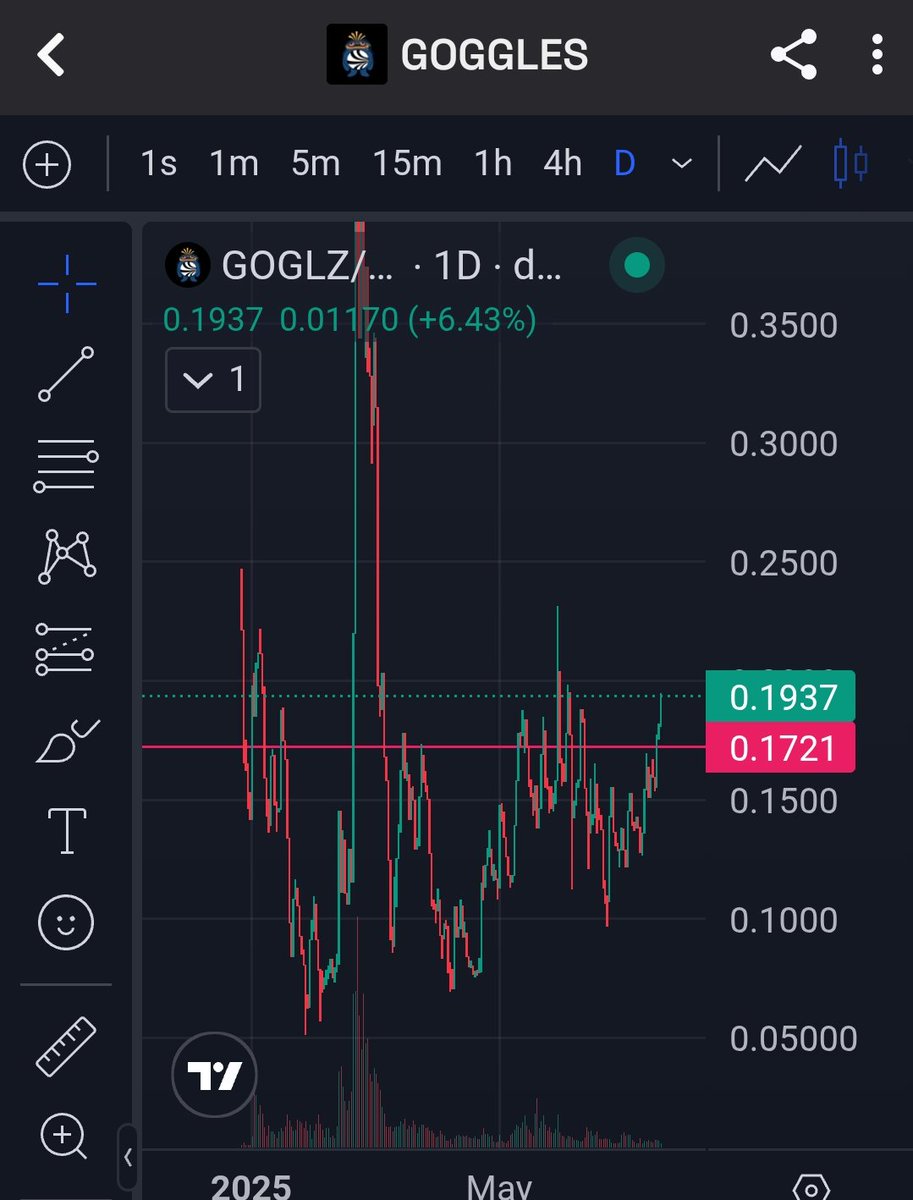Viewport: 913px width, 1200px height.
Task: Select the candlestick chart type
Action: (850, 163)
